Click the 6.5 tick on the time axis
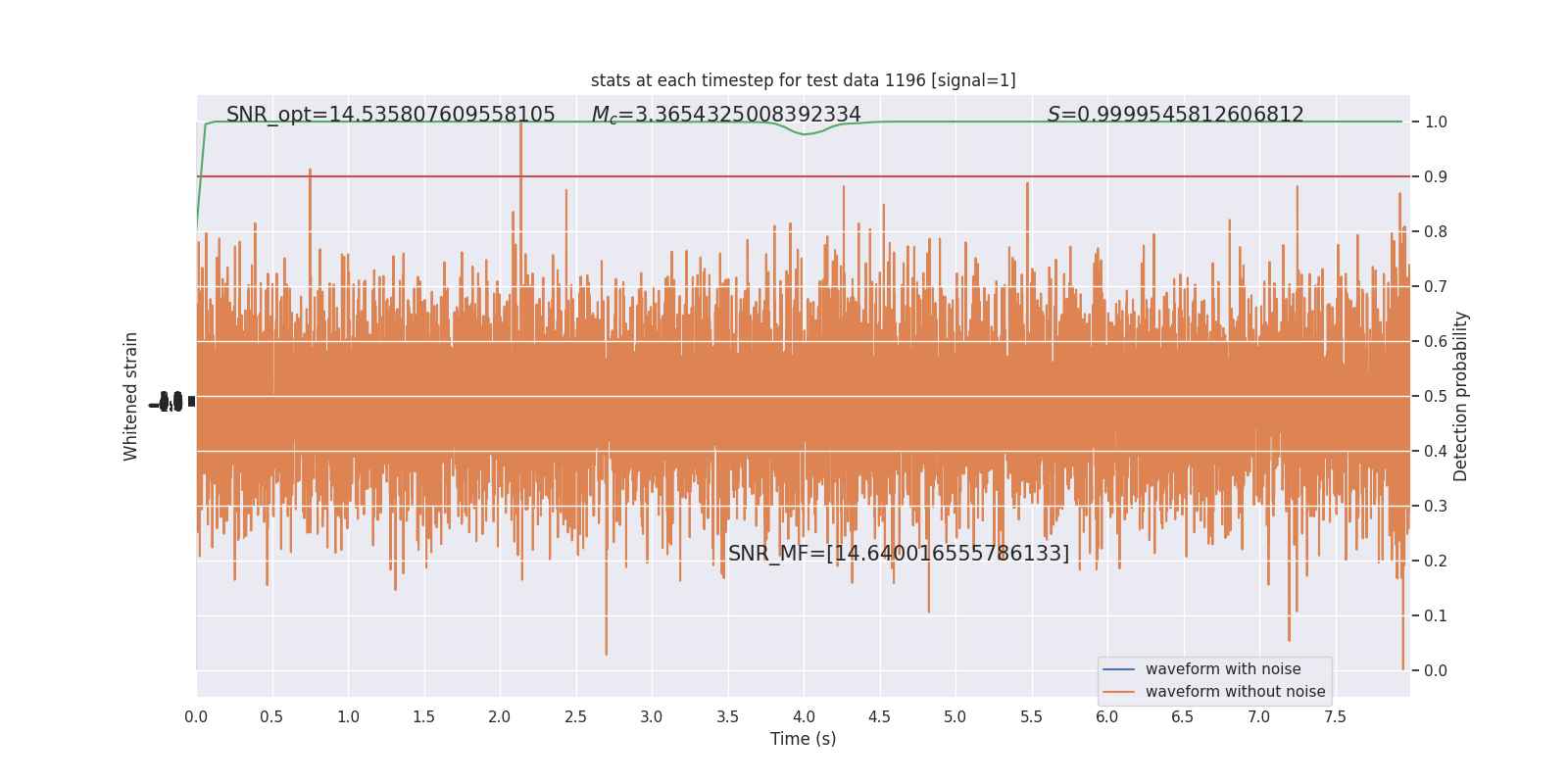The image size is (1568, 784). coord(1183,716)
